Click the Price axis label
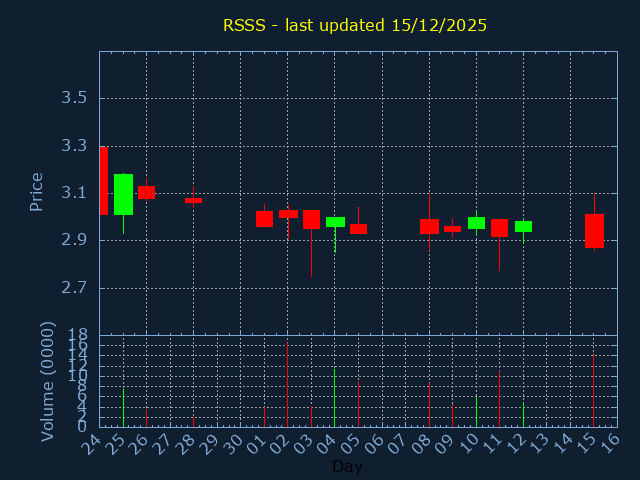Image resolution: width=640 pixels, height=480 pixels. 36,192
